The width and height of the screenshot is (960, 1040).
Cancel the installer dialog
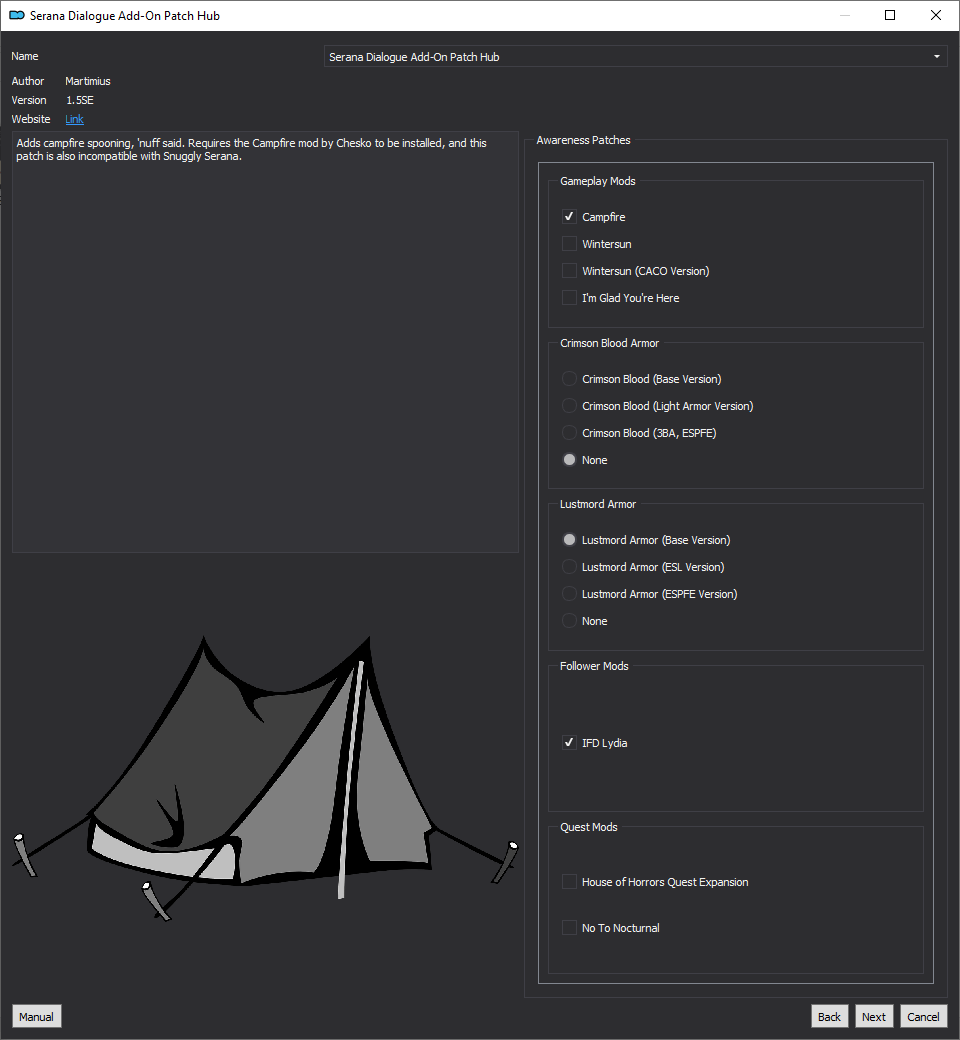pyautogui.click(x=923, y=1017)
